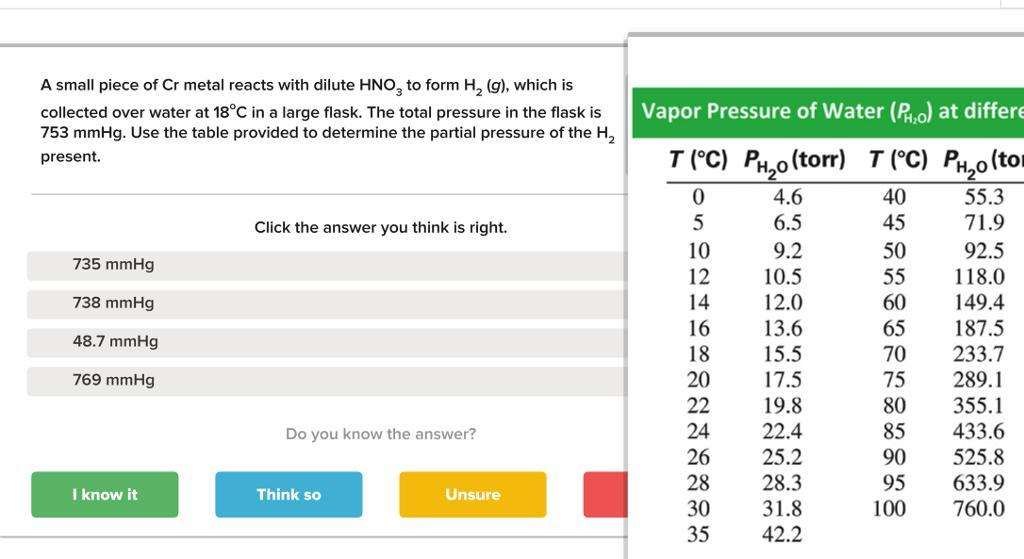Click the yellow Unsure button
This screenshot has height=559, width=1024.
coord(473,494)
